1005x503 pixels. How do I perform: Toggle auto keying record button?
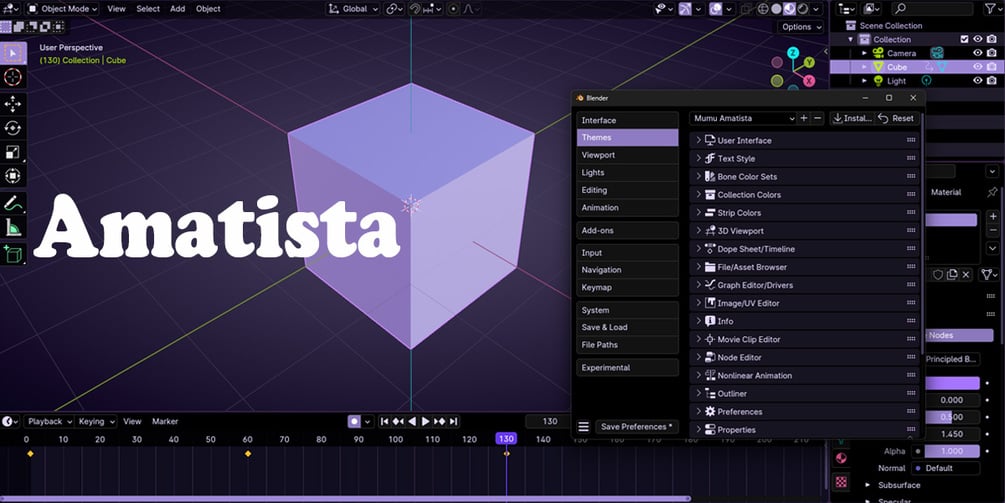354,421
